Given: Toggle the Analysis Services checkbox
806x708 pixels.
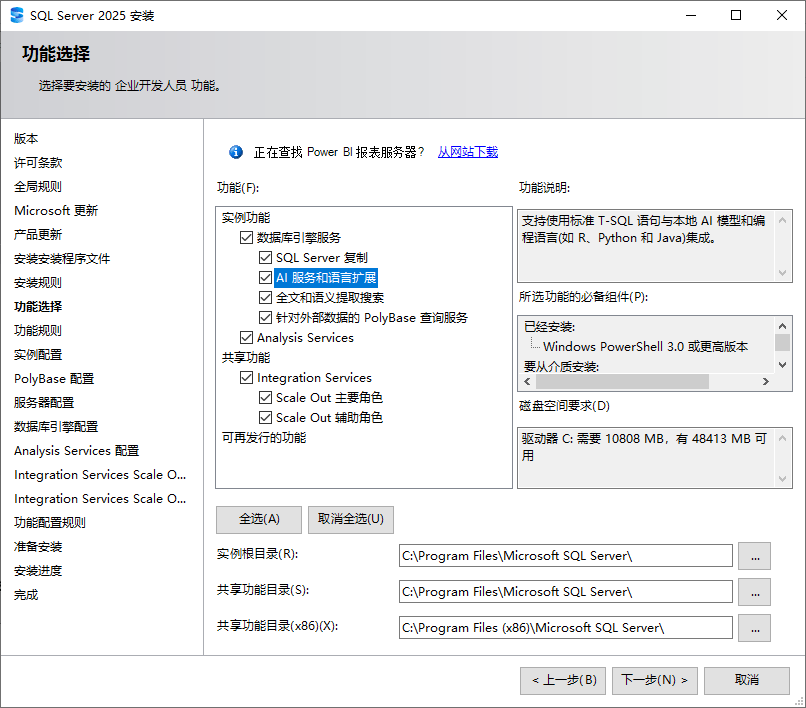Looking at the screenshot, I should [x=246, y=338].
